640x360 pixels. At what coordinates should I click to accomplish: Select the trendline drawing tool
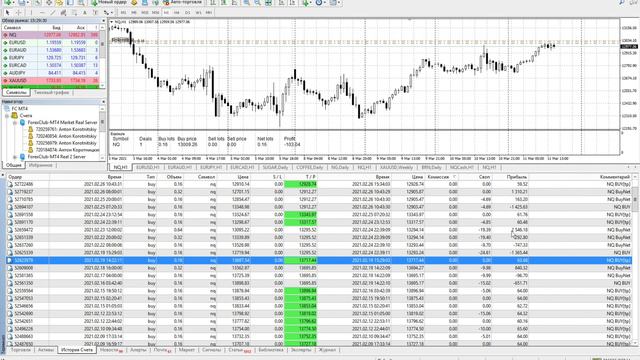pos(53,13)
